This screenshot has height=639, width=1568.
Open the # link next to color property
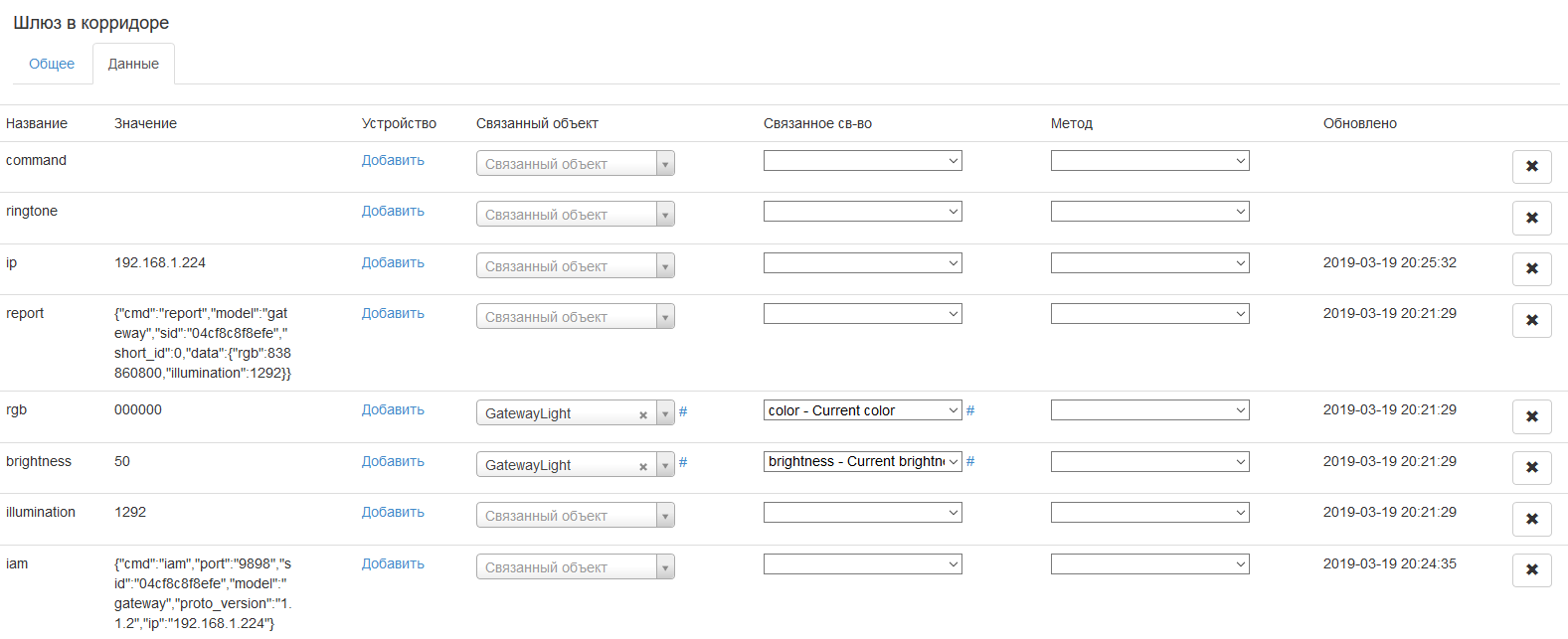tap(970, 410)
